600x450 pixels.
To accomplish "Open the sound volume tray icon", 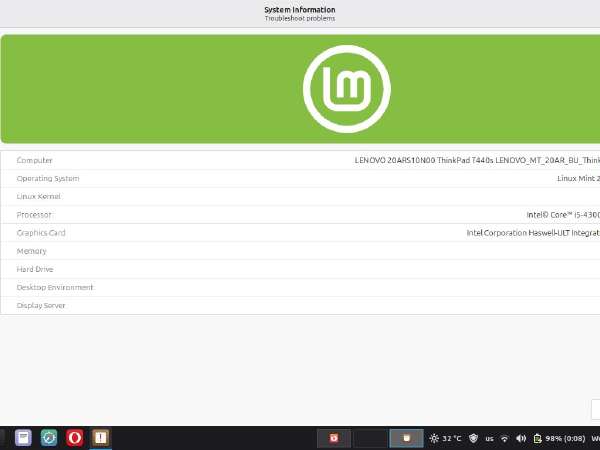I will point(521,439).
